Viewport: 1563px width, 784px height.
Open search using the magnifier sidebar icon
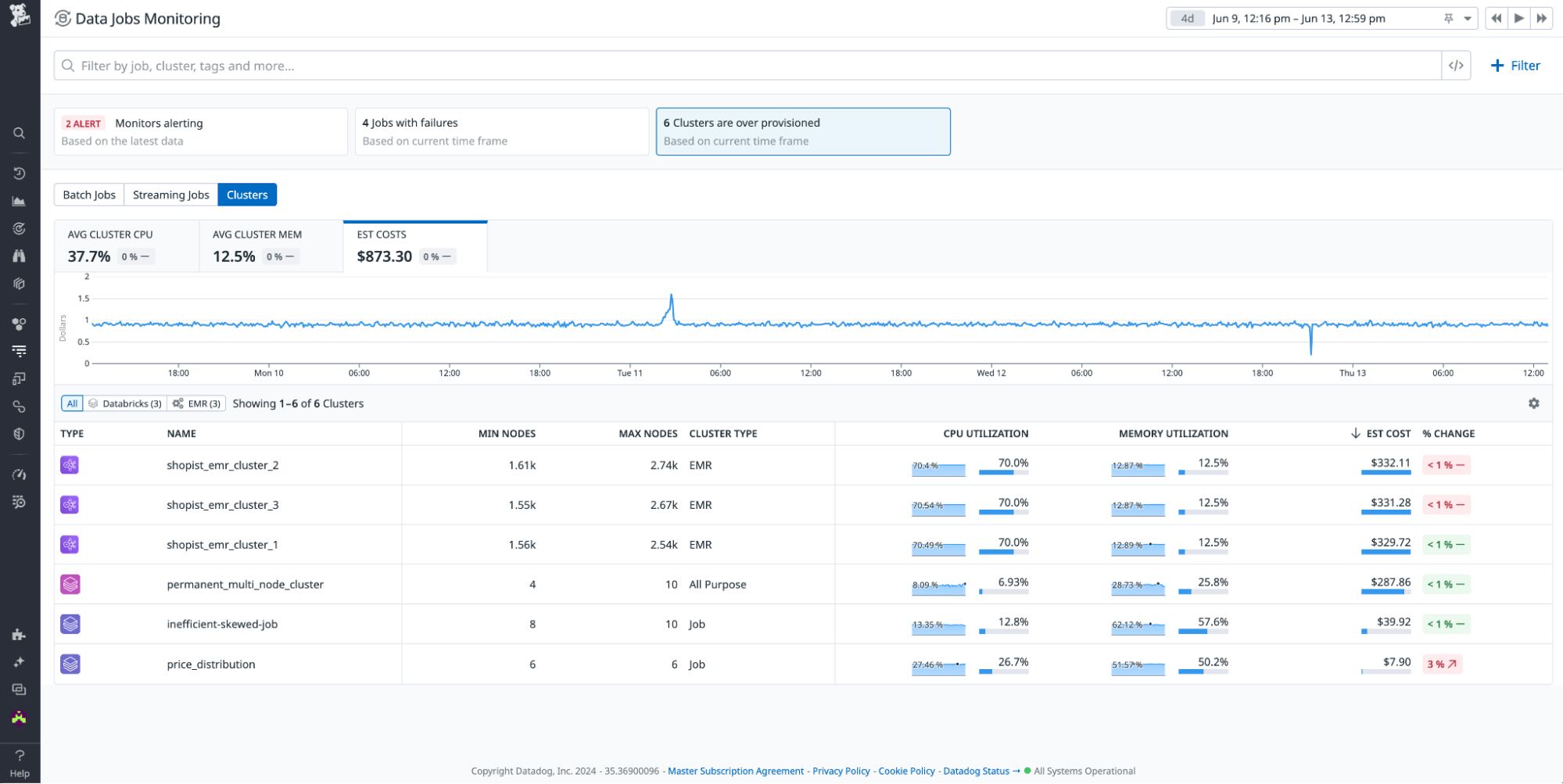click(x=20, y=134)
